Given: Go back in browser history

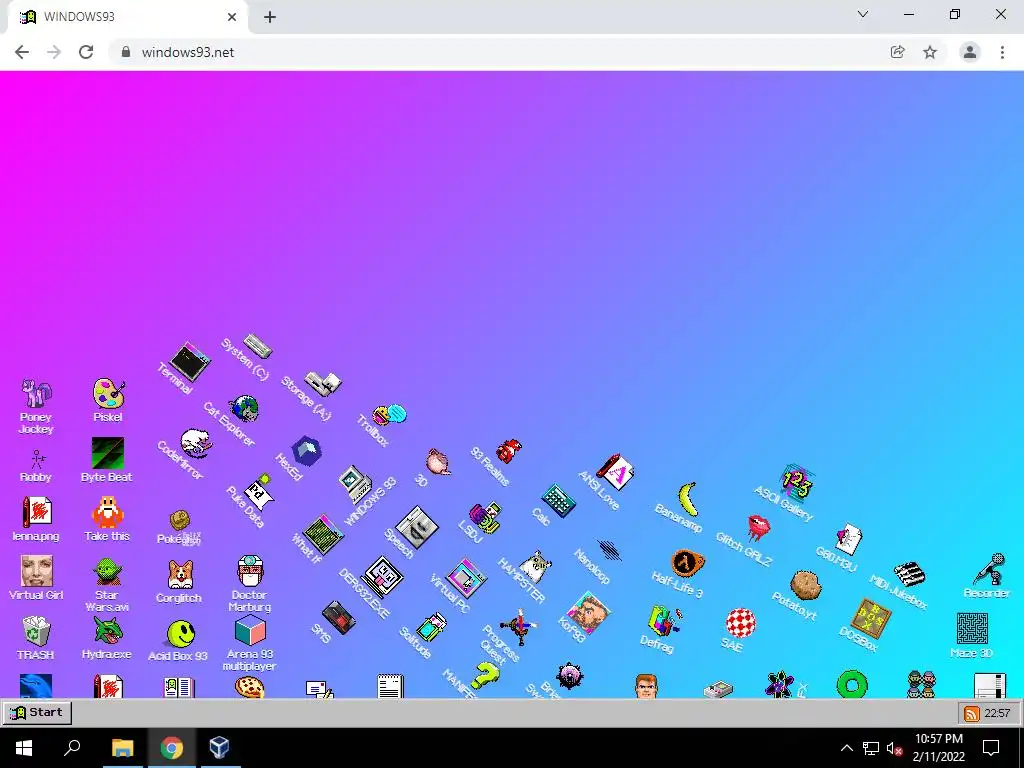Looking at the screenshot, I should click(22, 52).
